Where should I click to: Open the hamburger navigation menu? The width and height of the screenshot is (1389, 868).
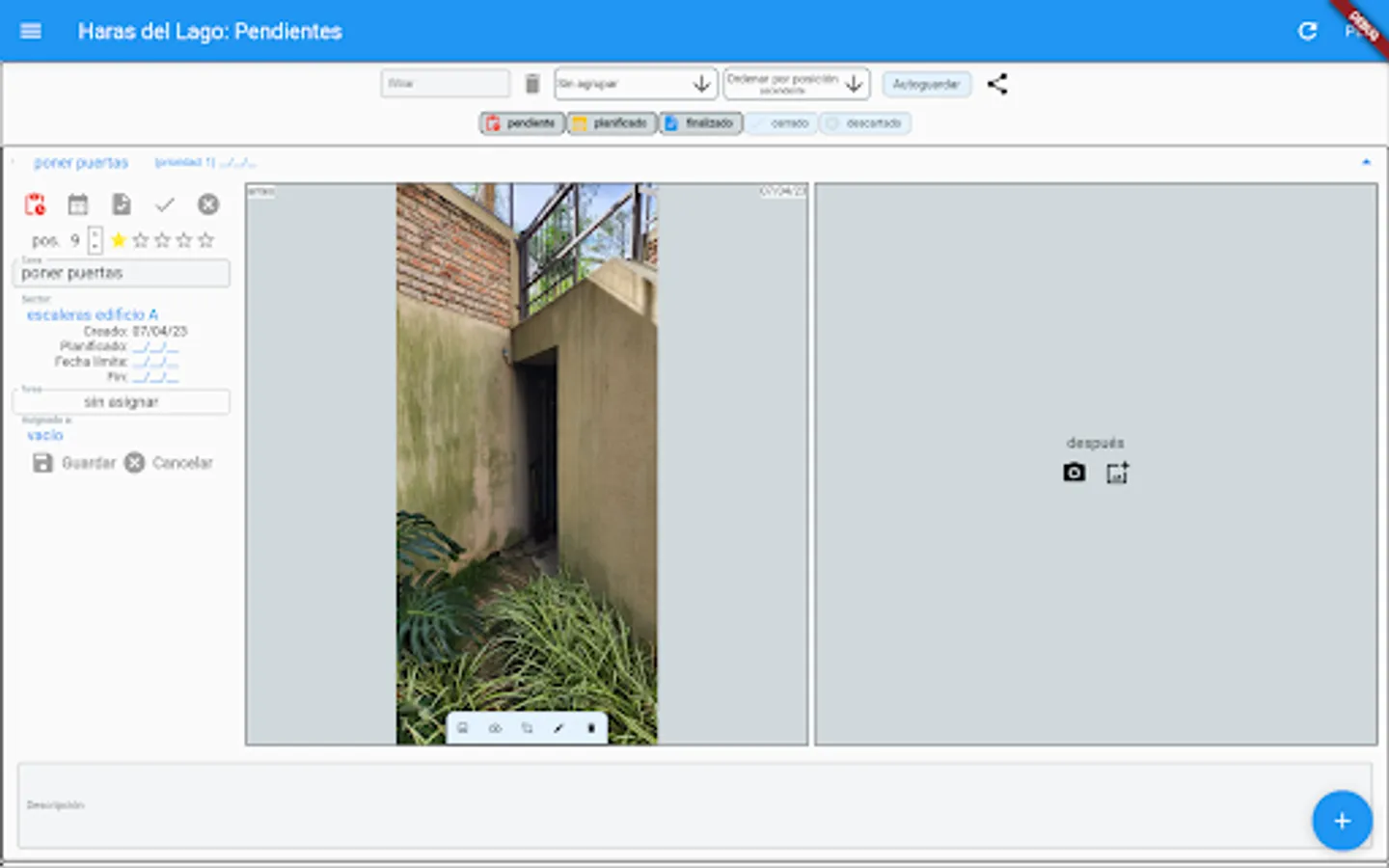31,31
